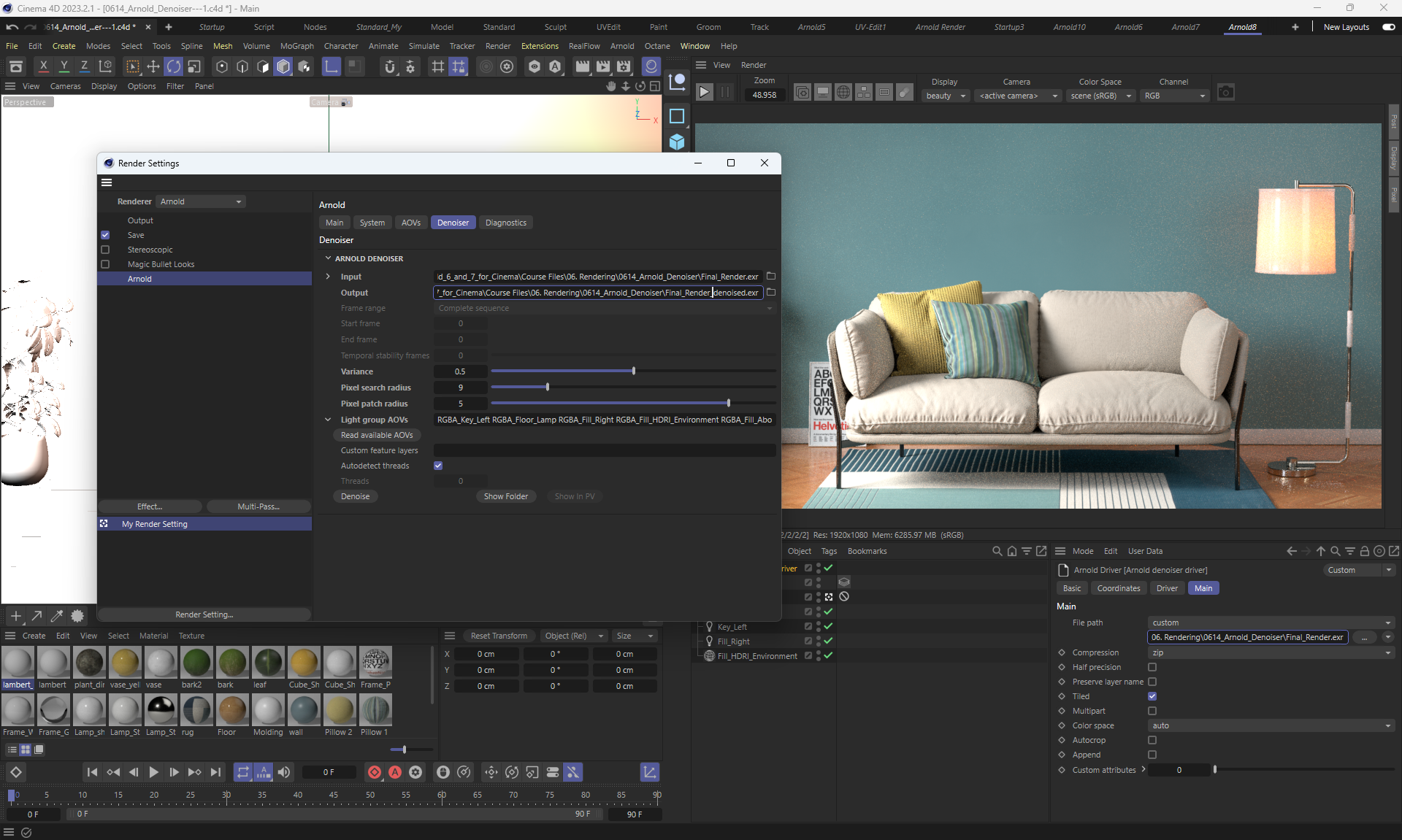
Task: Open the MoGraph menu
Action: pos(296,46)
